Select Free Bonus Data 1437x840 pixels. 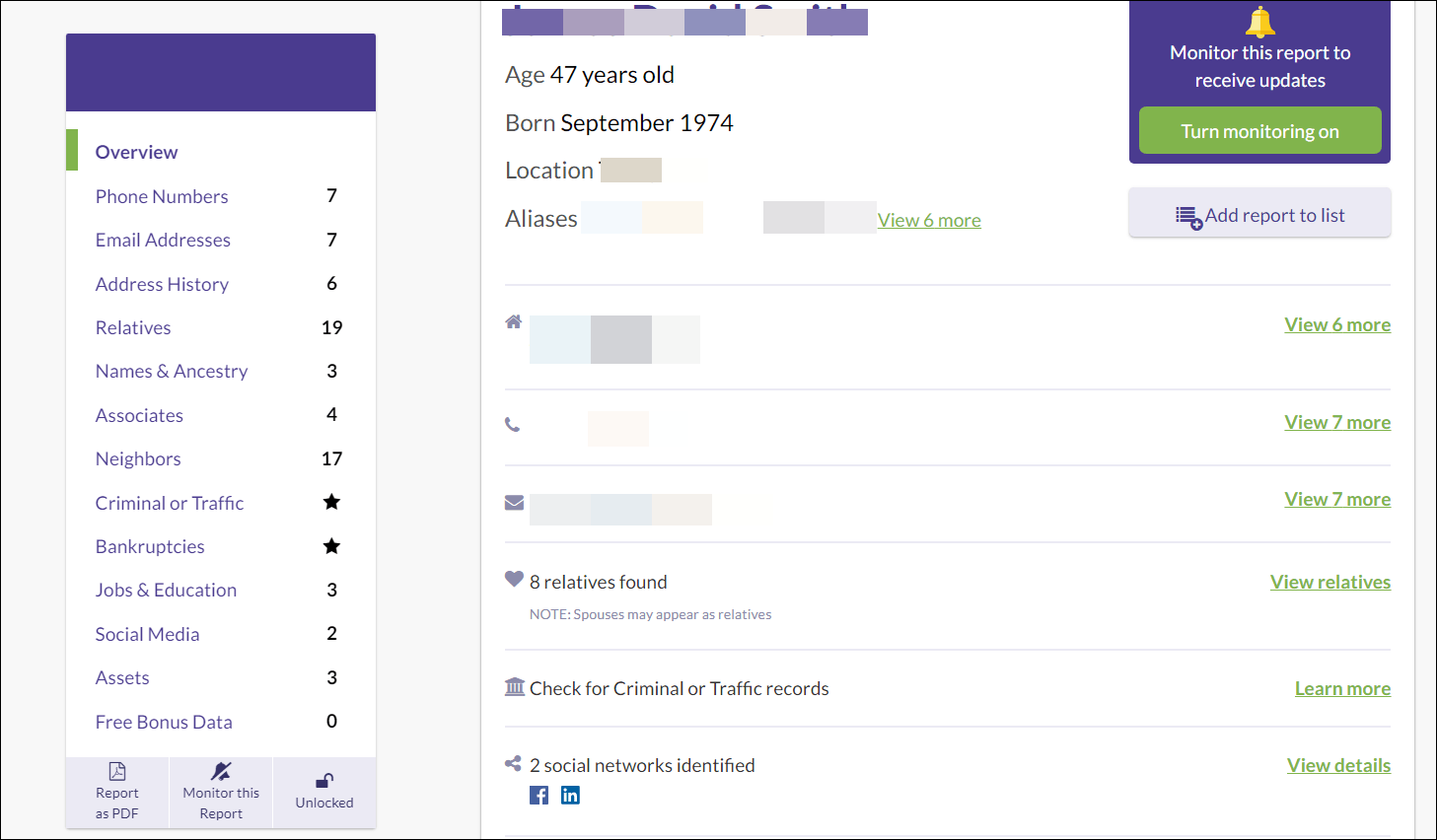click(164, 722)
